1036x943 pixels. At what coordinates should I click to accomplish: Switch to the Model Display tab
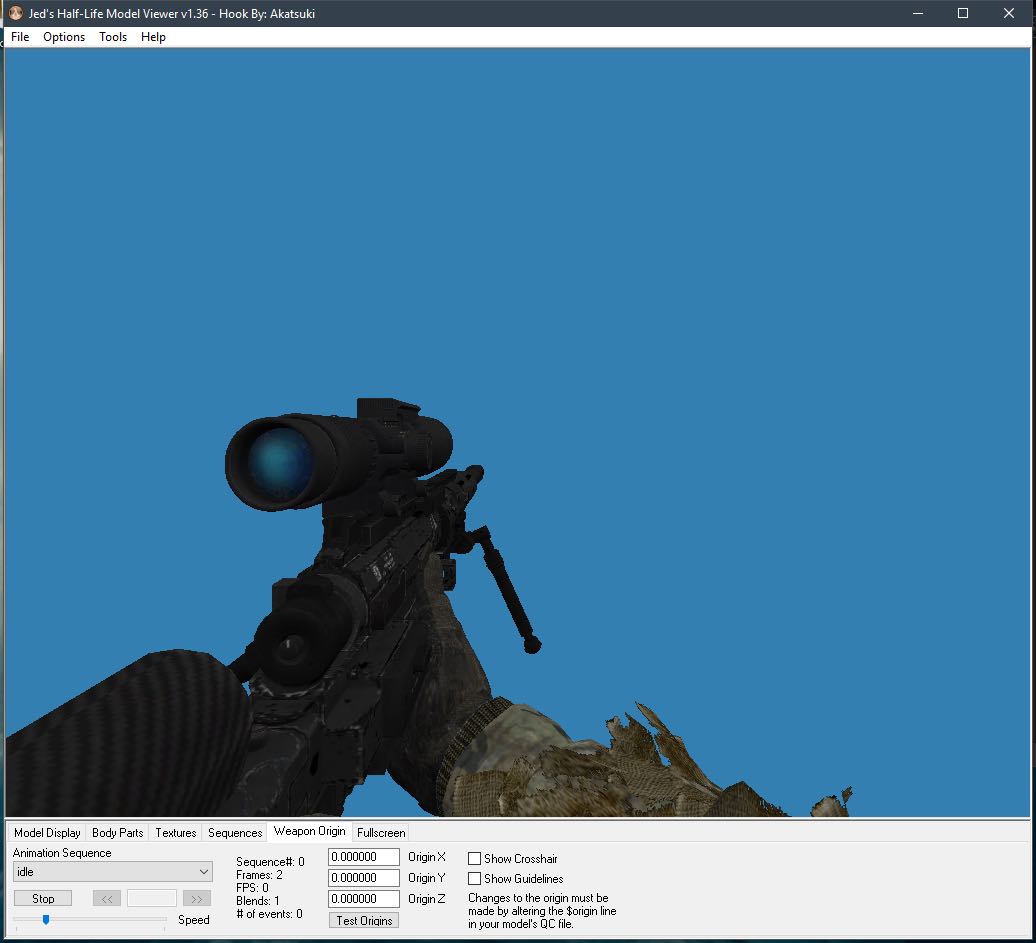pos(47,833)
